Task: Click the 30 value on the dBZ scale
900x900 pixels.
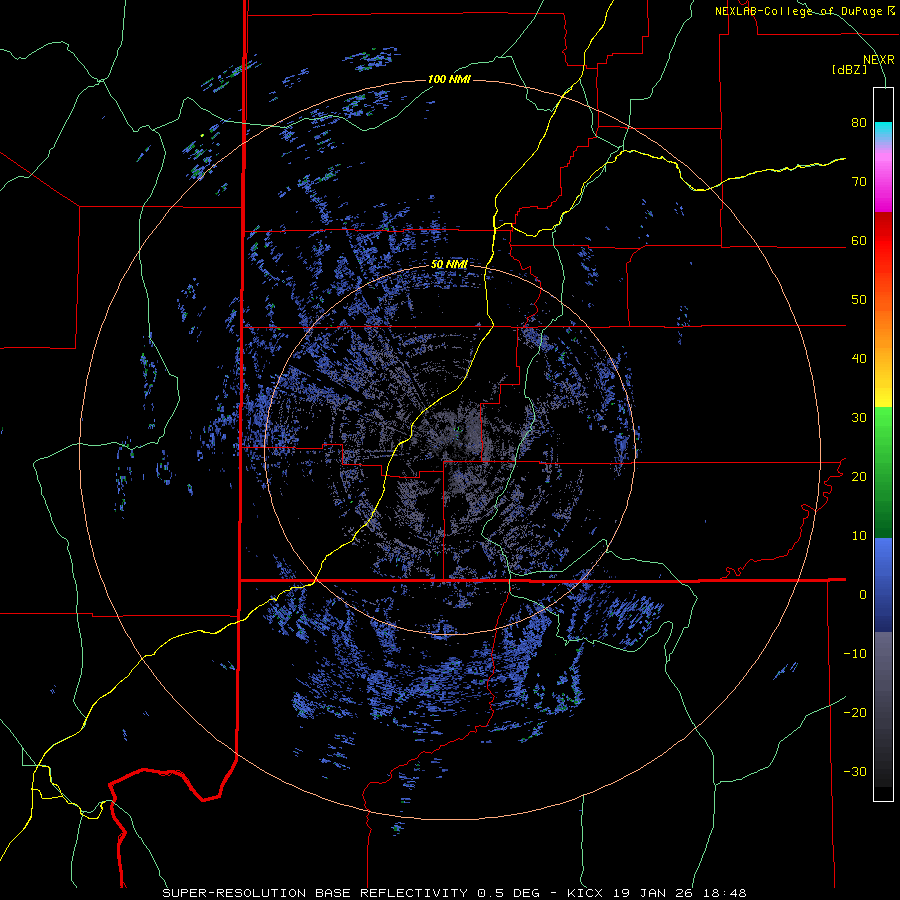Action: [859, 417]
